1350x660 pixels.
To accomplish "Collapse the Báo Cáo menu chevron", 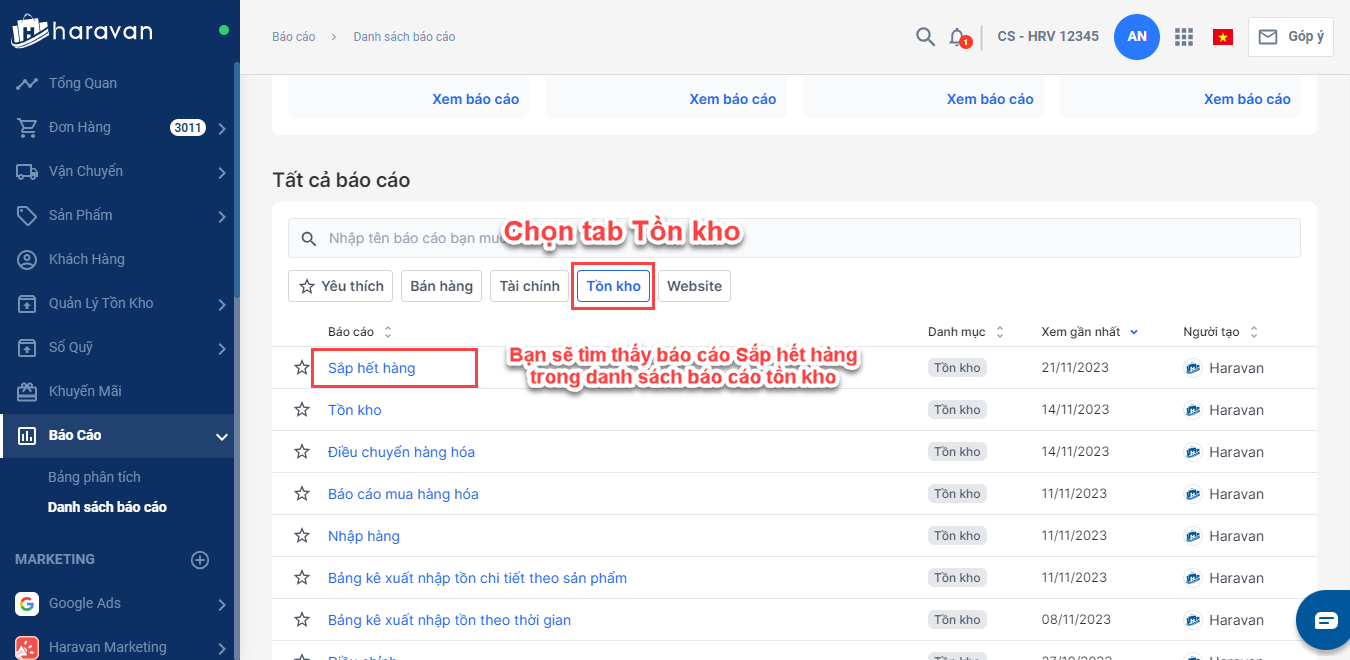I will click(222, 436).
